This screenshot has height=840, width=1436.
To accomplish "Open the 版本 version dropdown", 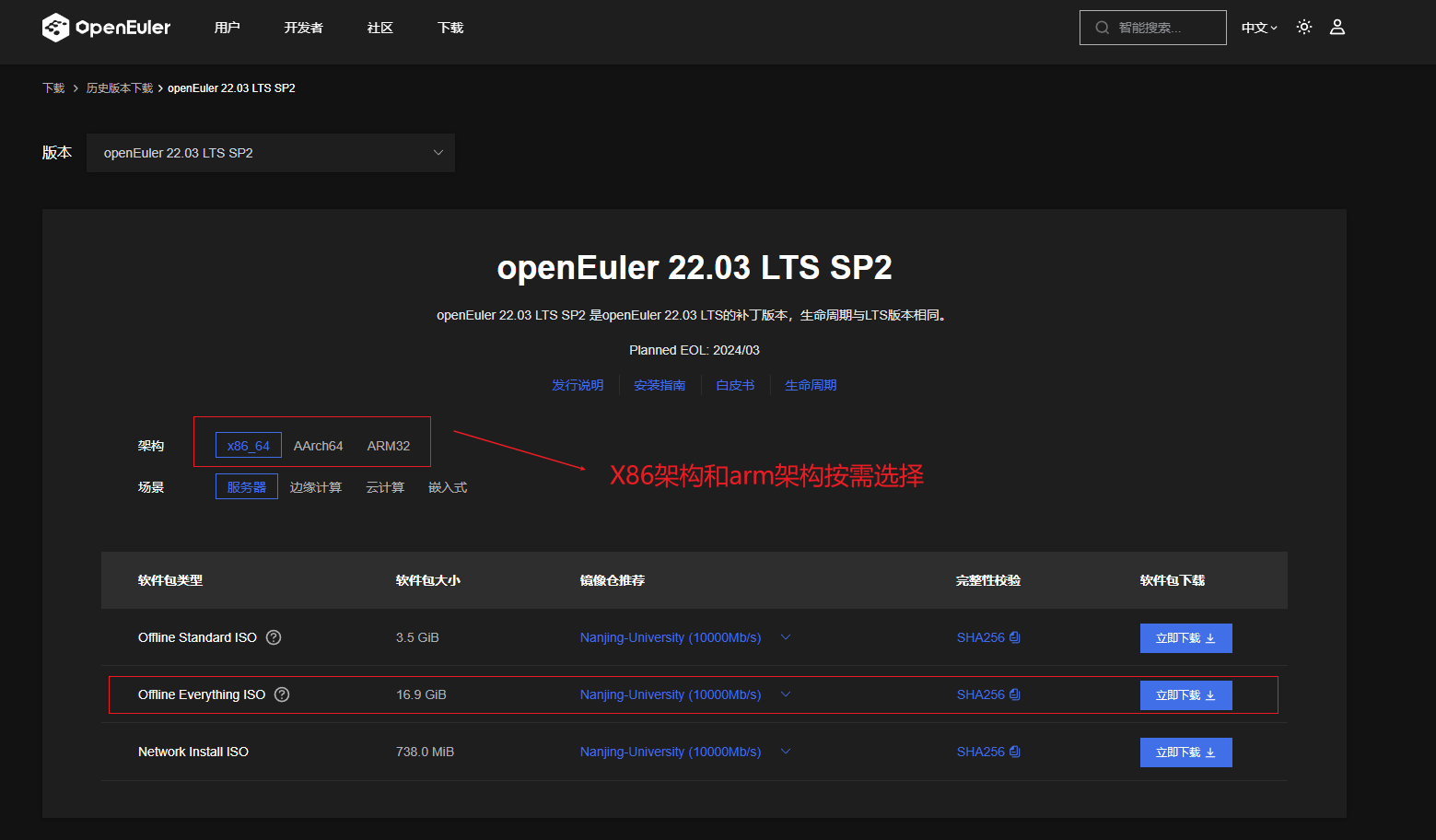I will [271, 153].
